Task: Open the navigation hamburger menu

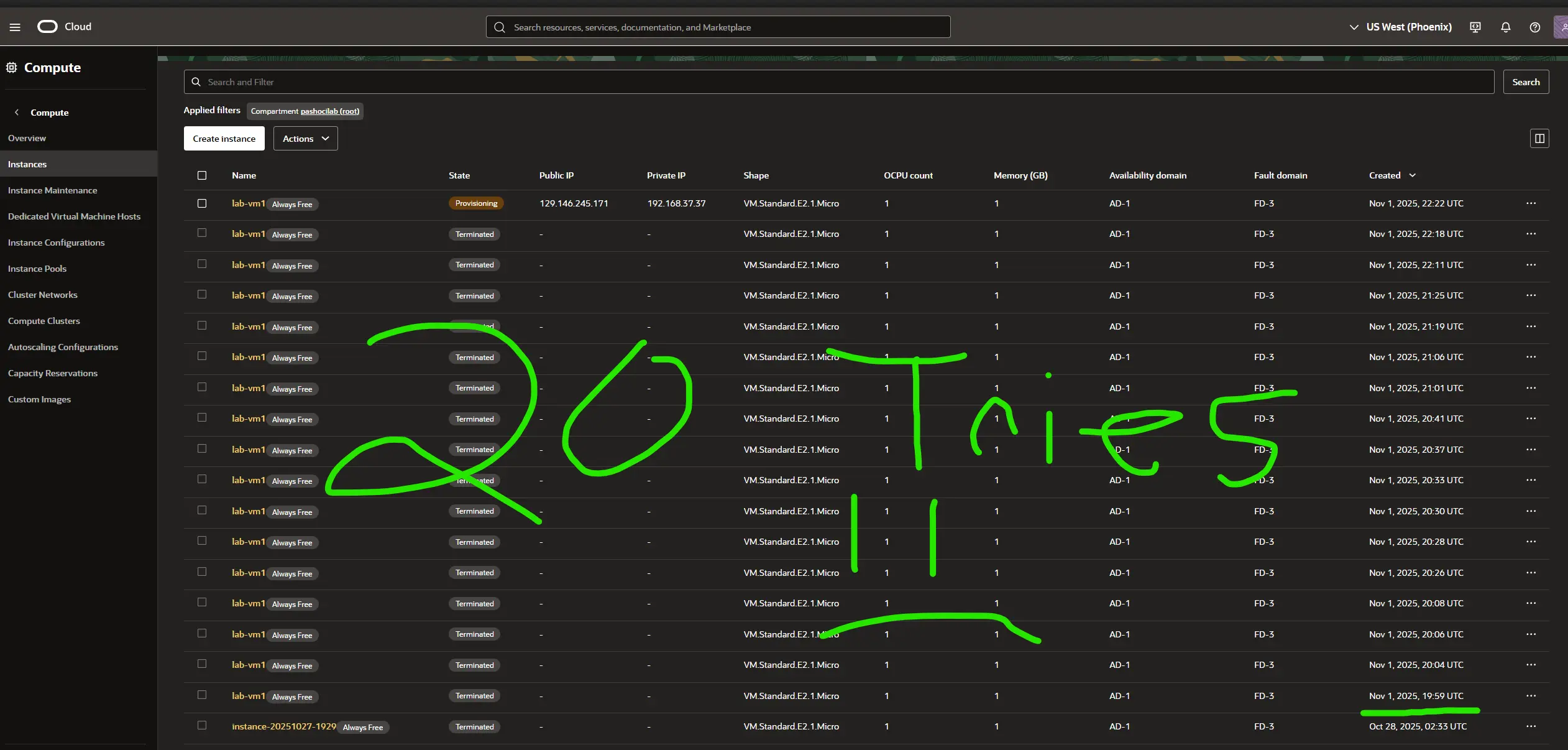Action: click(x=15, y=26)
